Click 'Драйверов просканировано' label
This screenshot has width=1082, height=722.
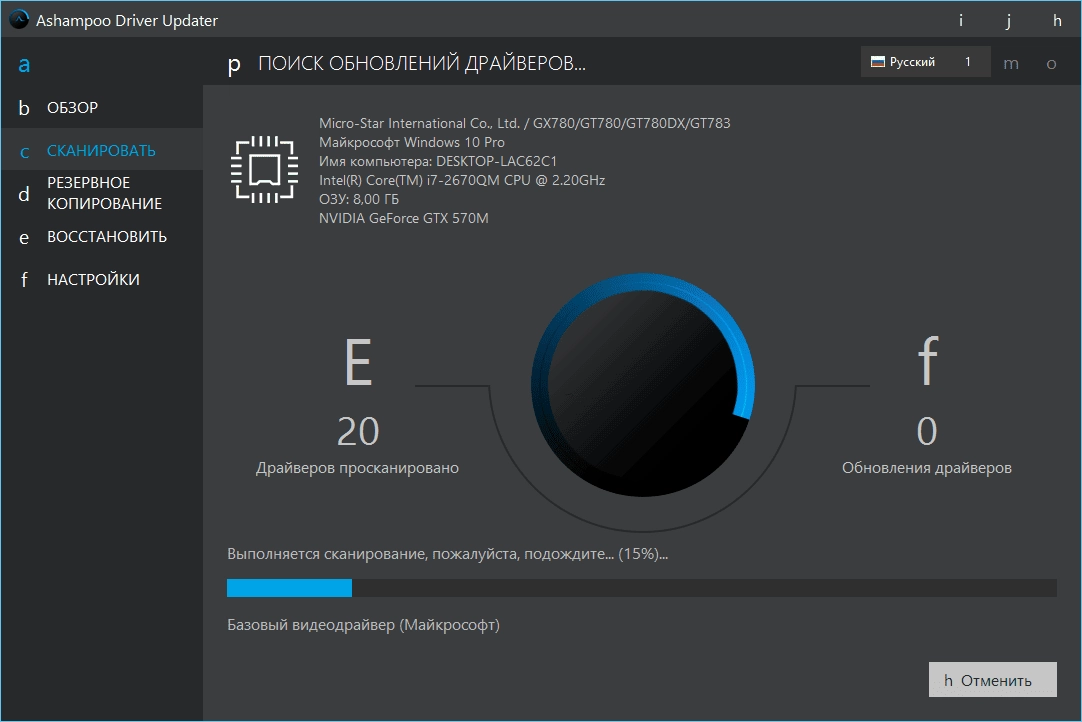pyautogui.click(x=357, y=468)
